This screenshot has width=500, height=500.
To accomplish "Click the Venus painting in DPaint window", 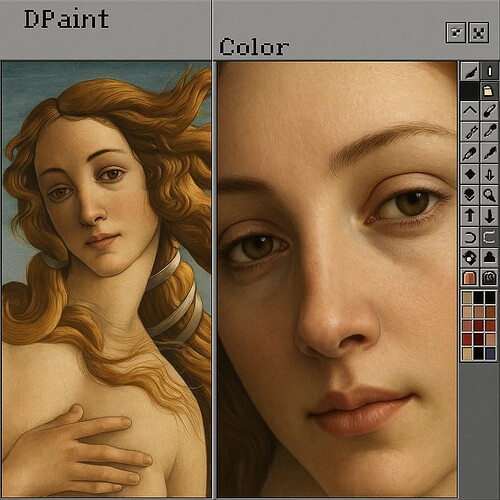I will tap(106, 279).
